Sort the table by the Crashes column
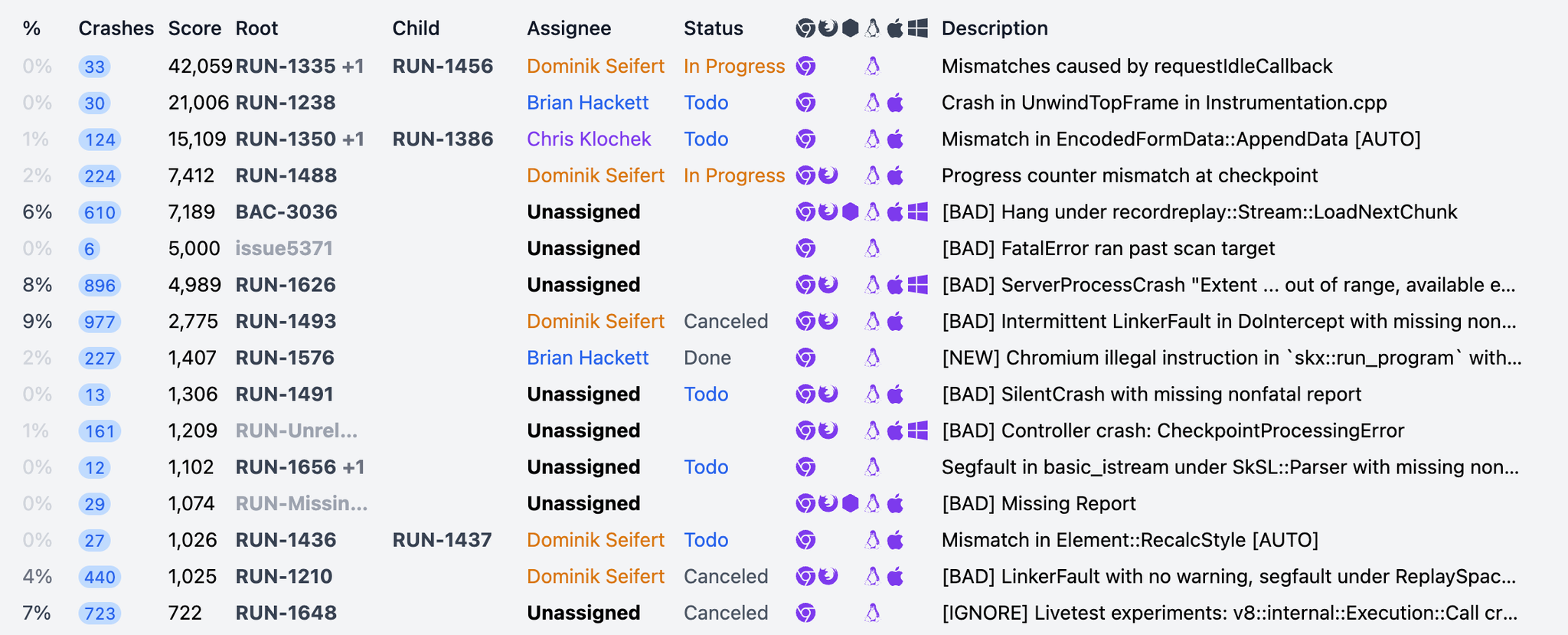This screenshot has width=1568, height=635. pyautogui.click(x=116, y=28)
